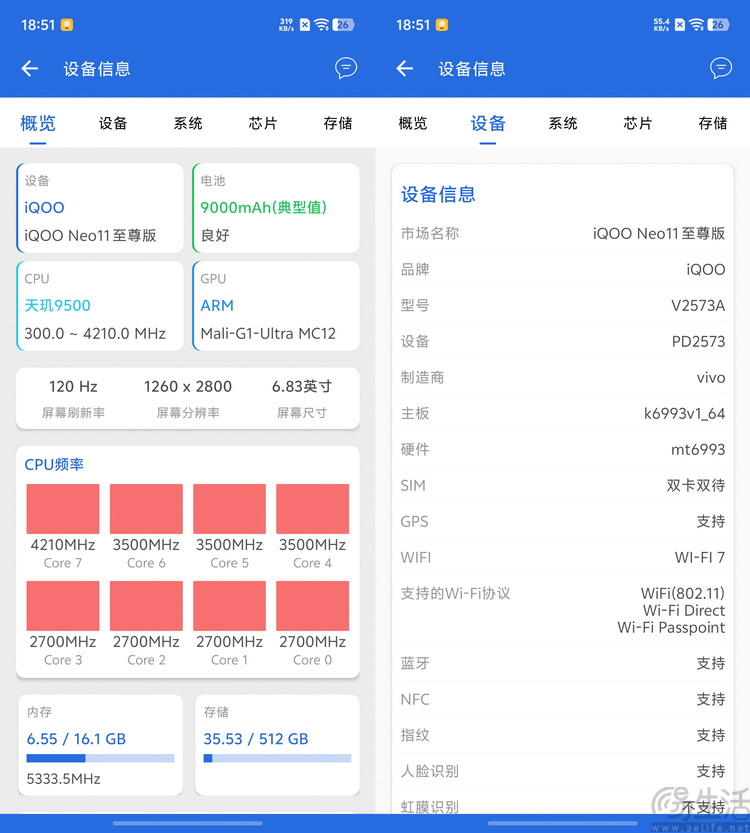
Task: Tap the battery indicator on left status bar
Action: tap(343, 24)
